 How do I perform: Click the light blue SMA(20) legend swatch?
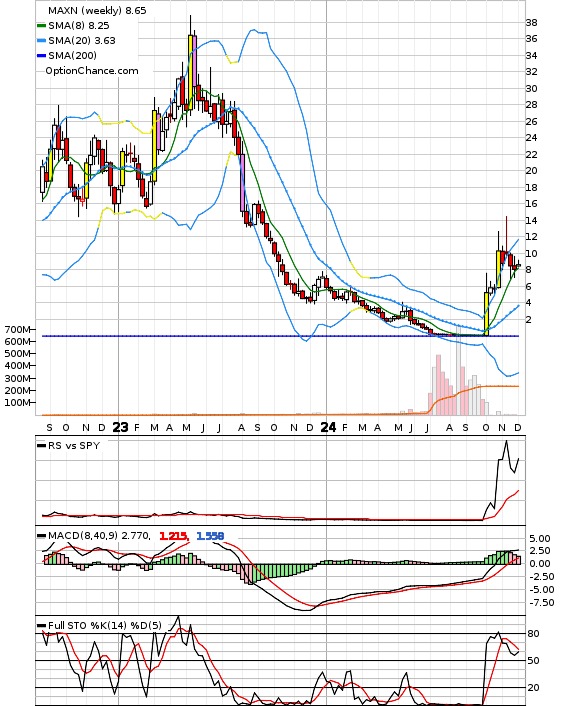click(x=41, y=41)
